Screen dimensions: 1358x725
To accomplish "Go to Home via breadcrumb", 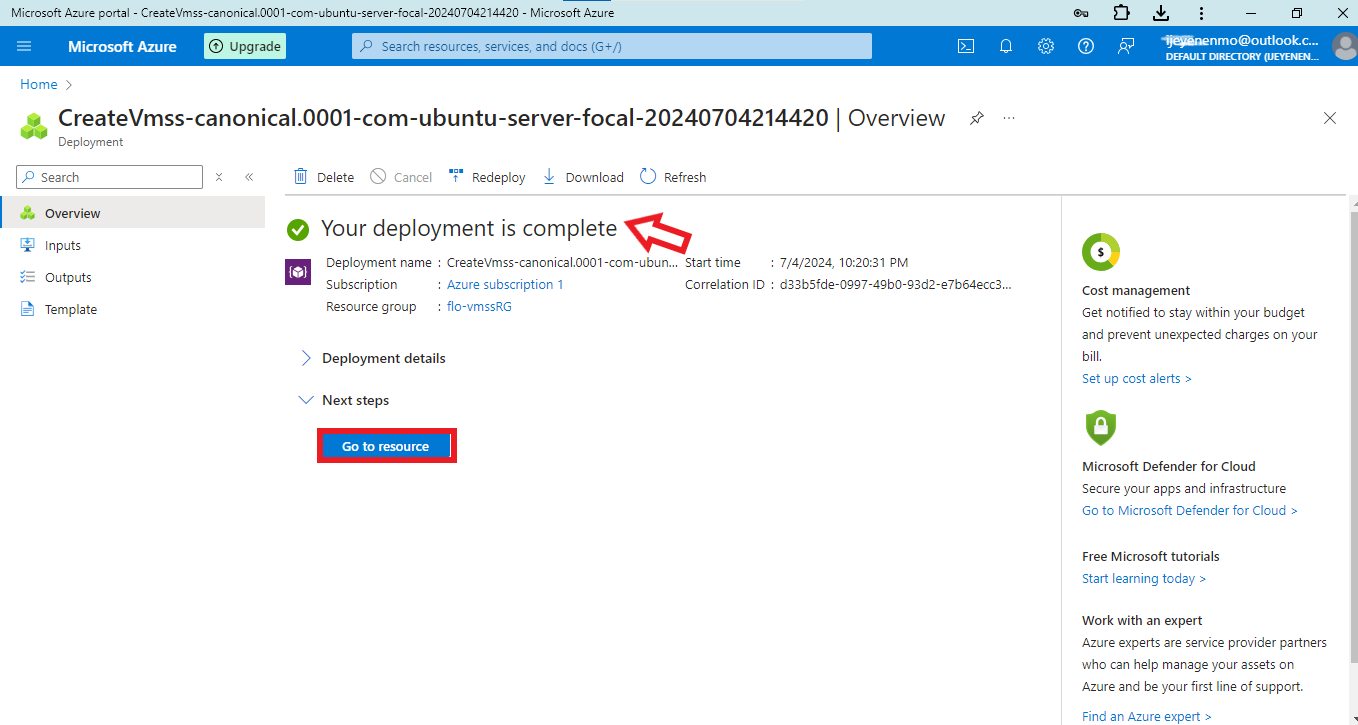I will pyautogui.click(x=39, y=84).
